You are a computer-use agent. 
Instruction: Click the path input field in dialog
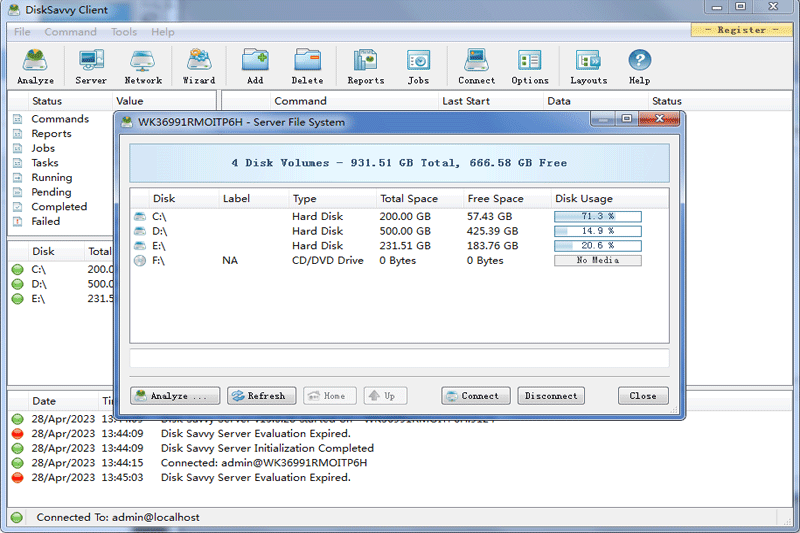tap(399, 358)
